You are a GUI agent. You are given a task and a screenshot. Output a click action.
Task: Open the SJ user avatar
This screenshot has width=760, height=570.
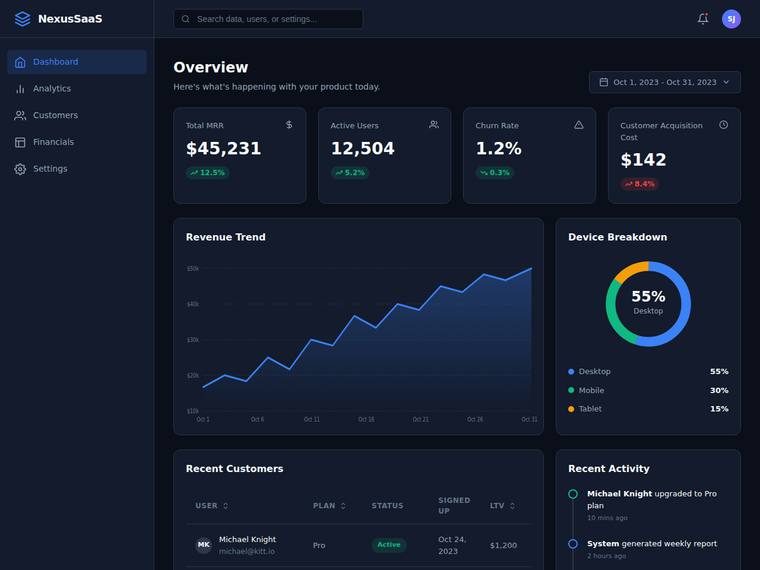(731, 19)
